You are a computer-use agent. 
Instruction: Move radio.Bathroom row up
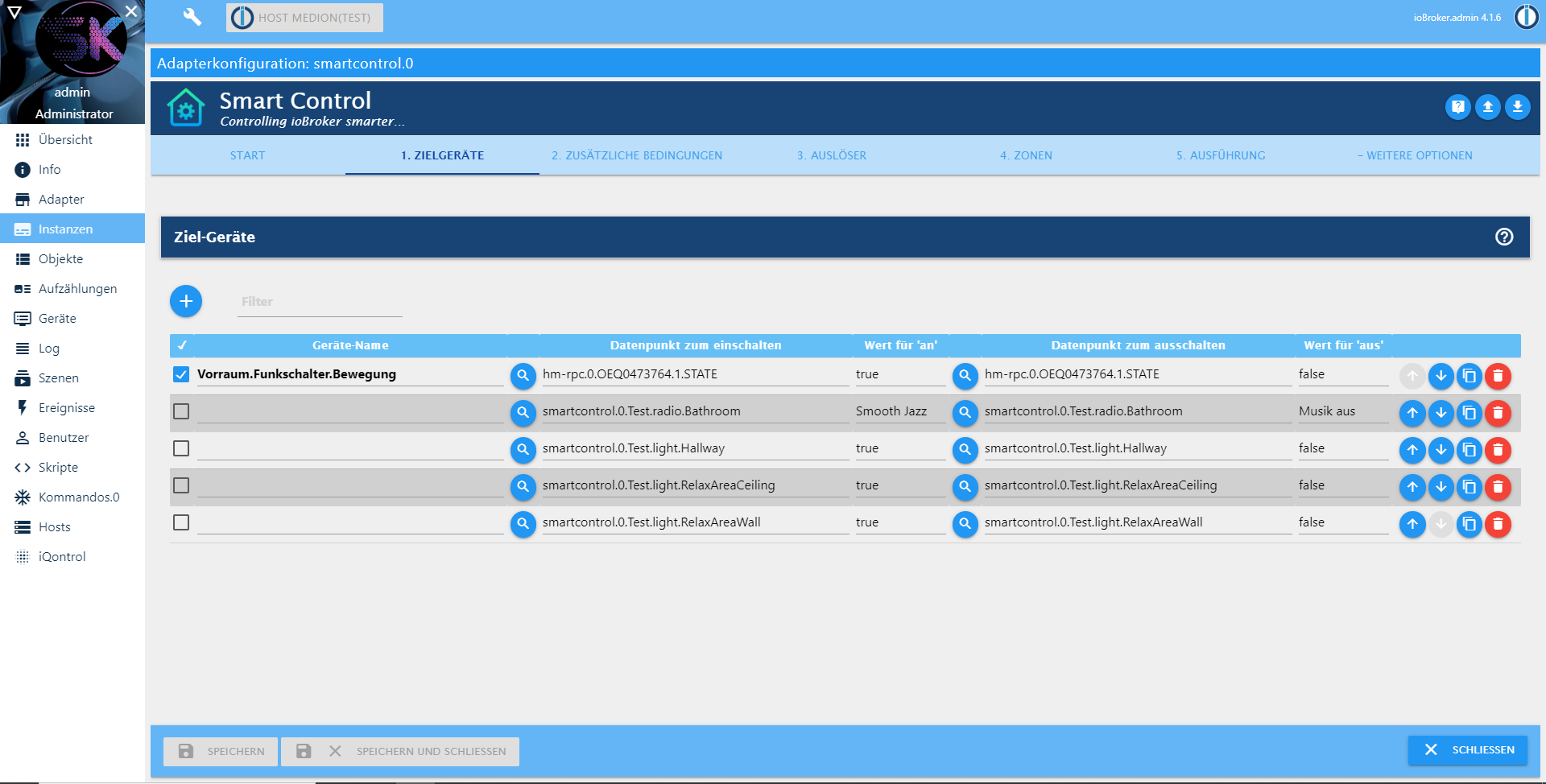(x=1412, y=413)
